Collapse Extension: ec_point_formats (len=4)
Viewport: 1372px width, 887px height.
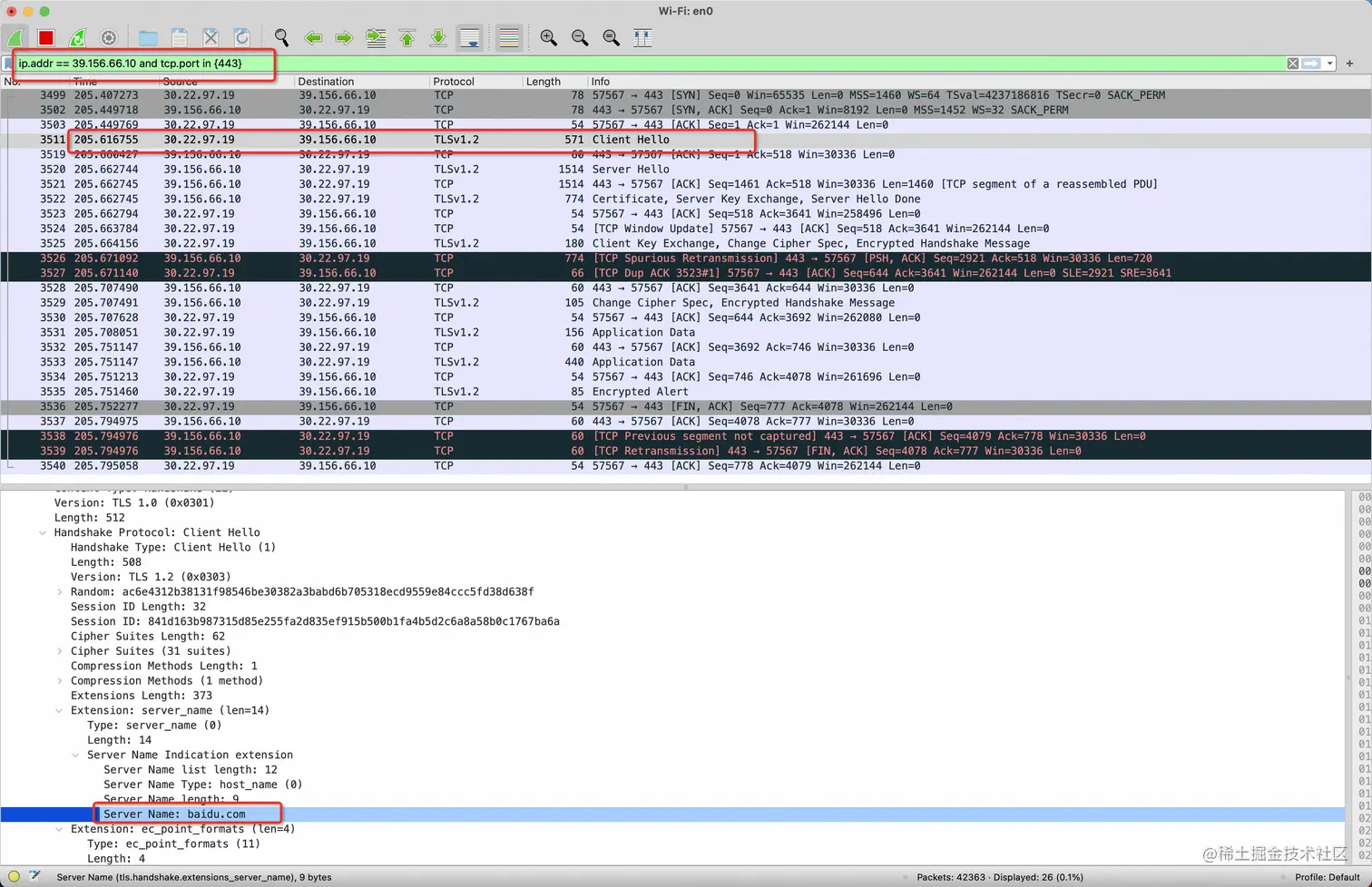pyautogui.click(x=59, y=829)
